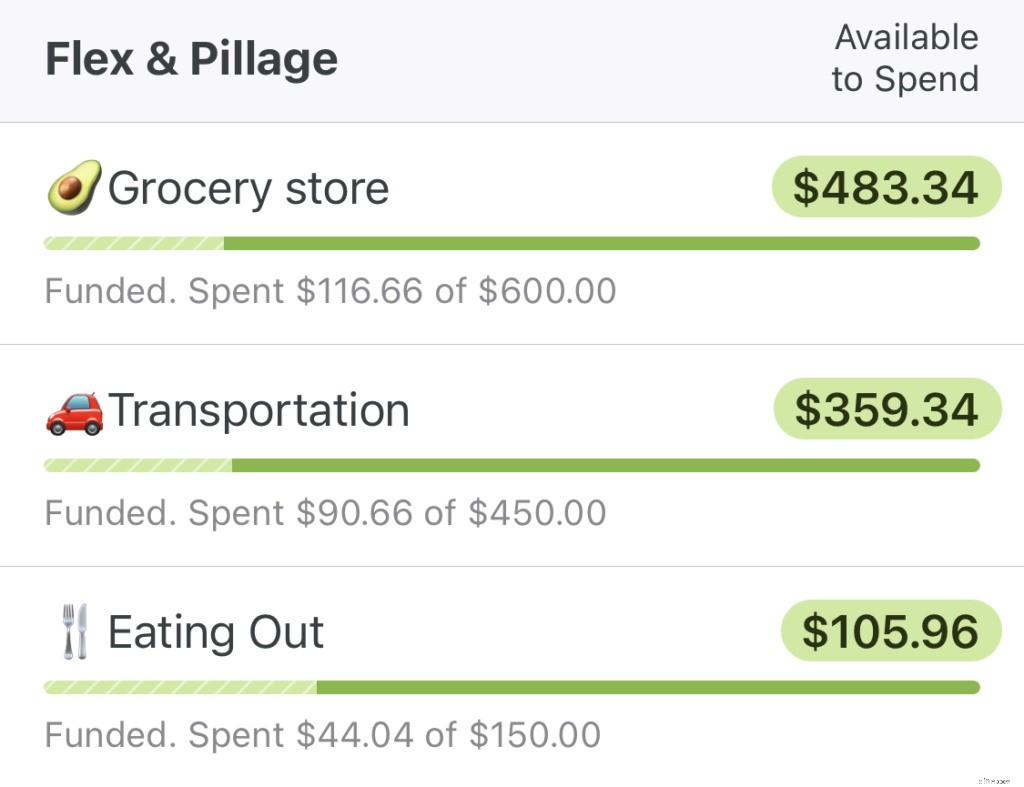The height and width of the screenshot is (787, 1024).
Task: Tap the $105.96 available balance pill
Action: pyautogui.click(x=890, y=631)
